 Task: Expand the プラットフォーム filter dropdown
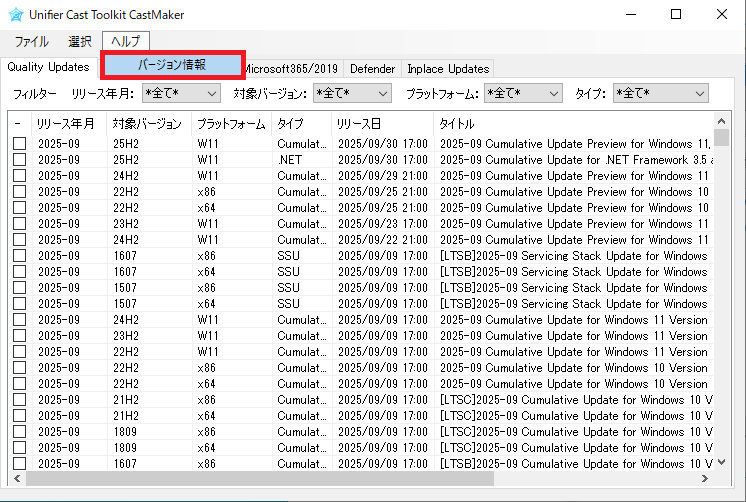523,93
